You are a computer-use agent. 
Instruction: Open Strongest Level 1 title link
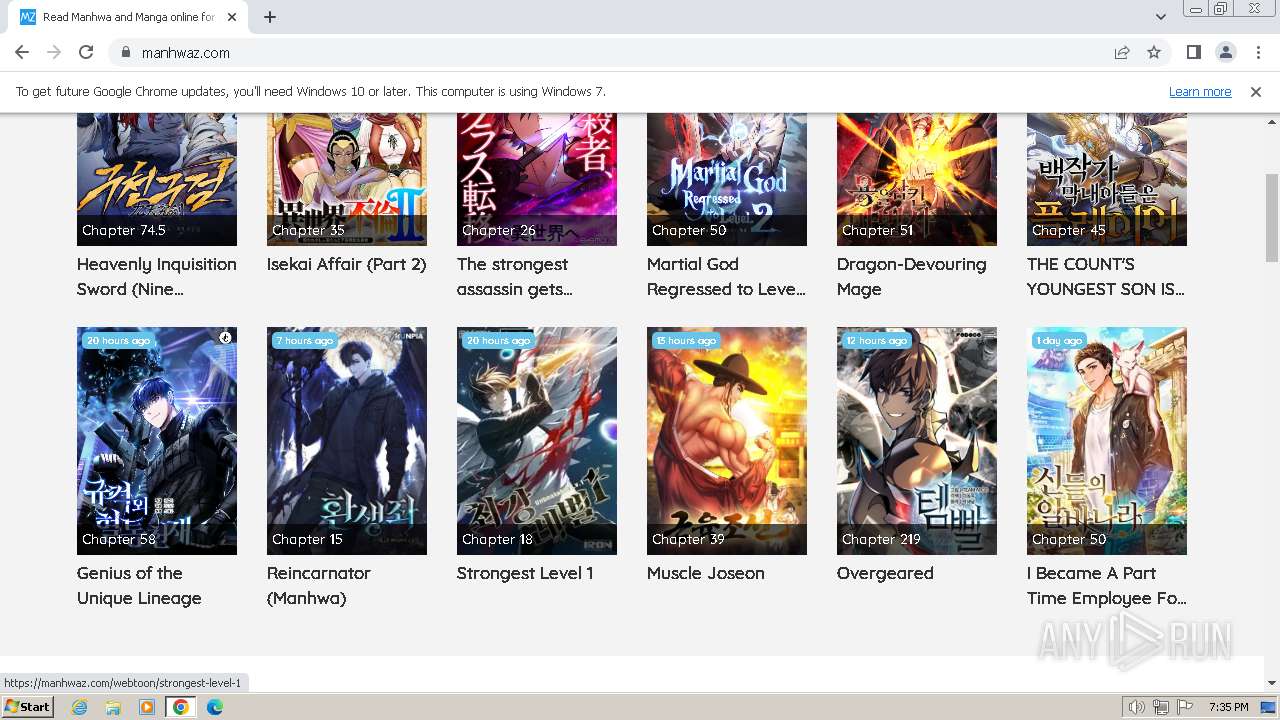pyautogui.click(x=525, y=573)
